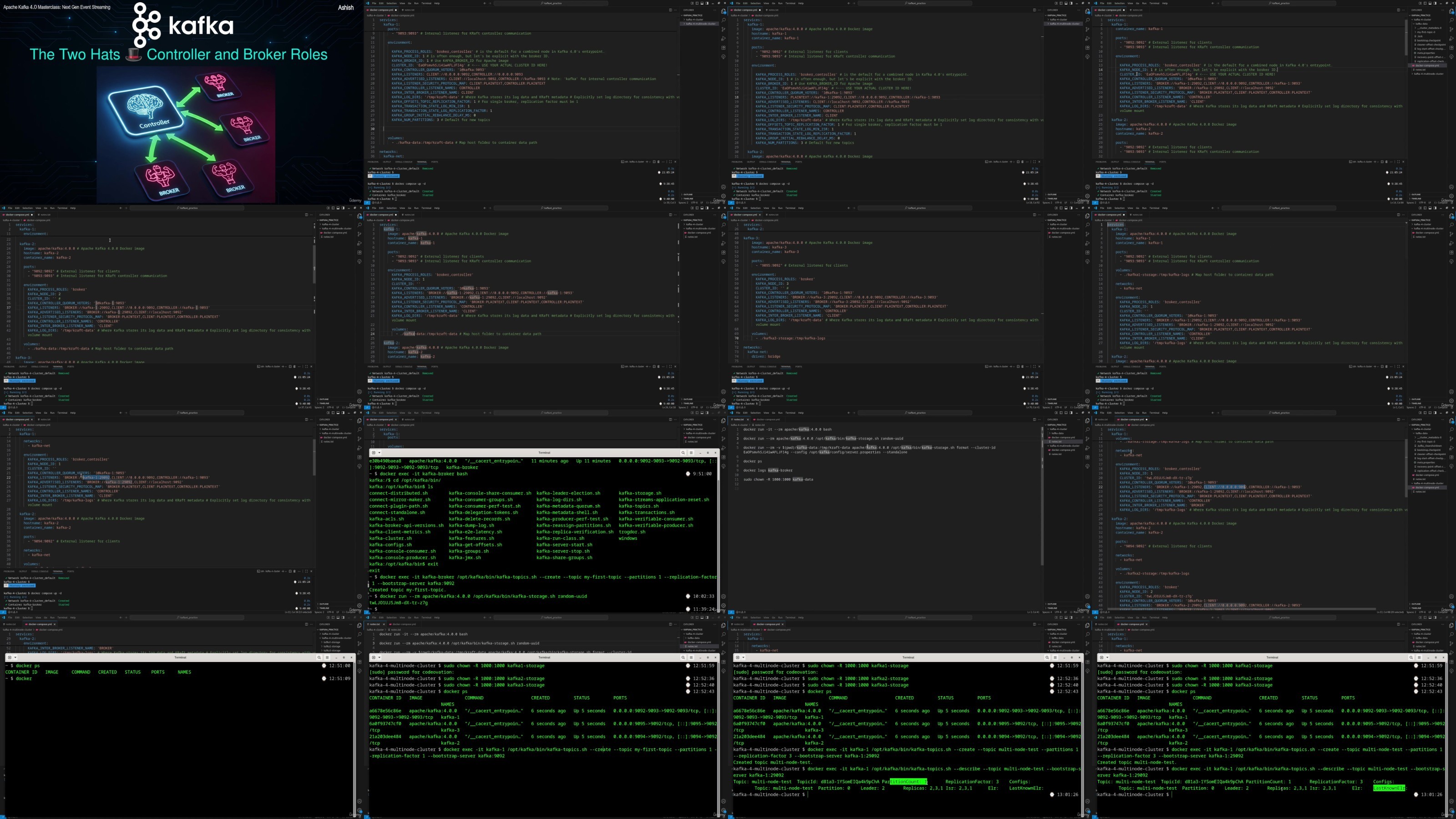The height and width of the screenshot is (819, 1456).
Task: Click New Terminal plus in 'driver: bridge' frame
Action: click(x=1012, y=367)
